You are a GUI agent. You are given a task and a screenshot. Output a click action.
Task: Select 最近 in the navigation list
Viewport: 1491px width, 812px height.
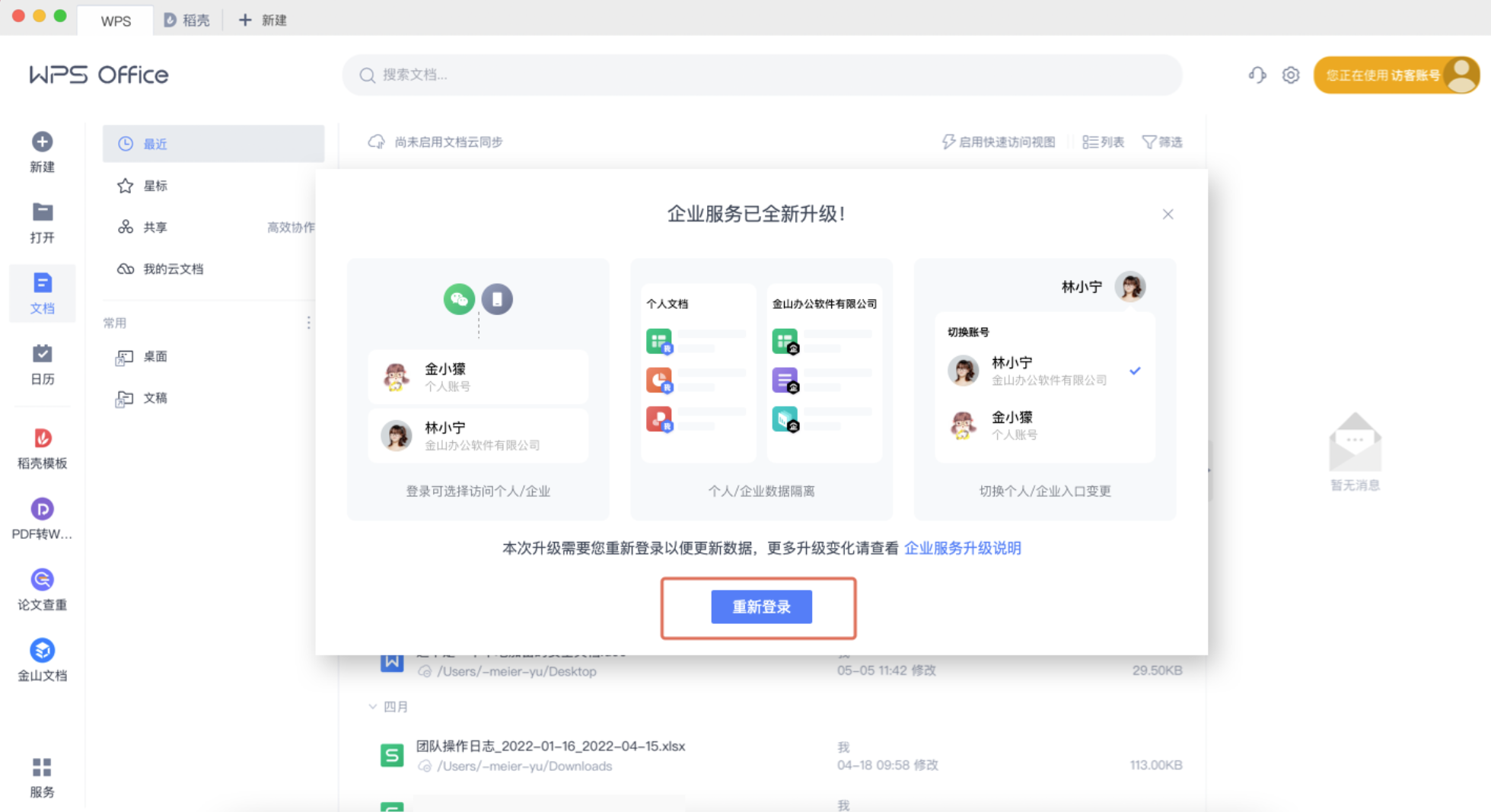click(x=213, y=144)
